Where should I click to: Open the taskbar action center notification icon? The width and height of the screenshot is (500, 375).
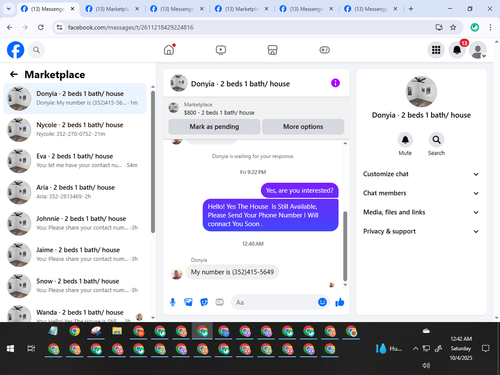486,349
